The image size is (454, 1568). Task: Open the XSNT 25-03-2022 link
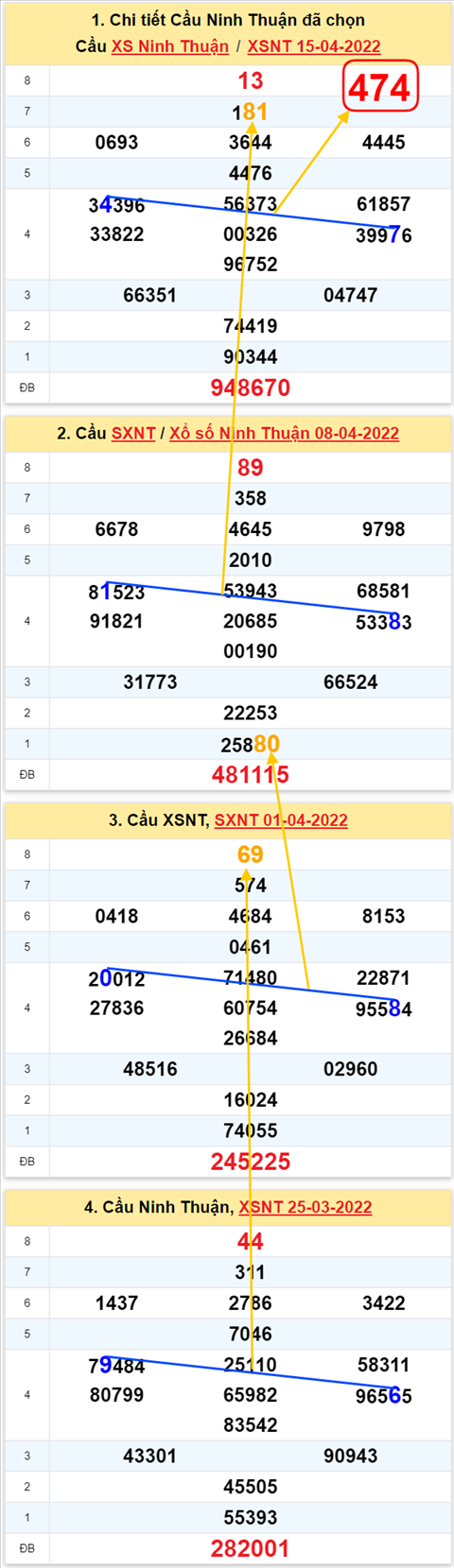[306, 1207]
